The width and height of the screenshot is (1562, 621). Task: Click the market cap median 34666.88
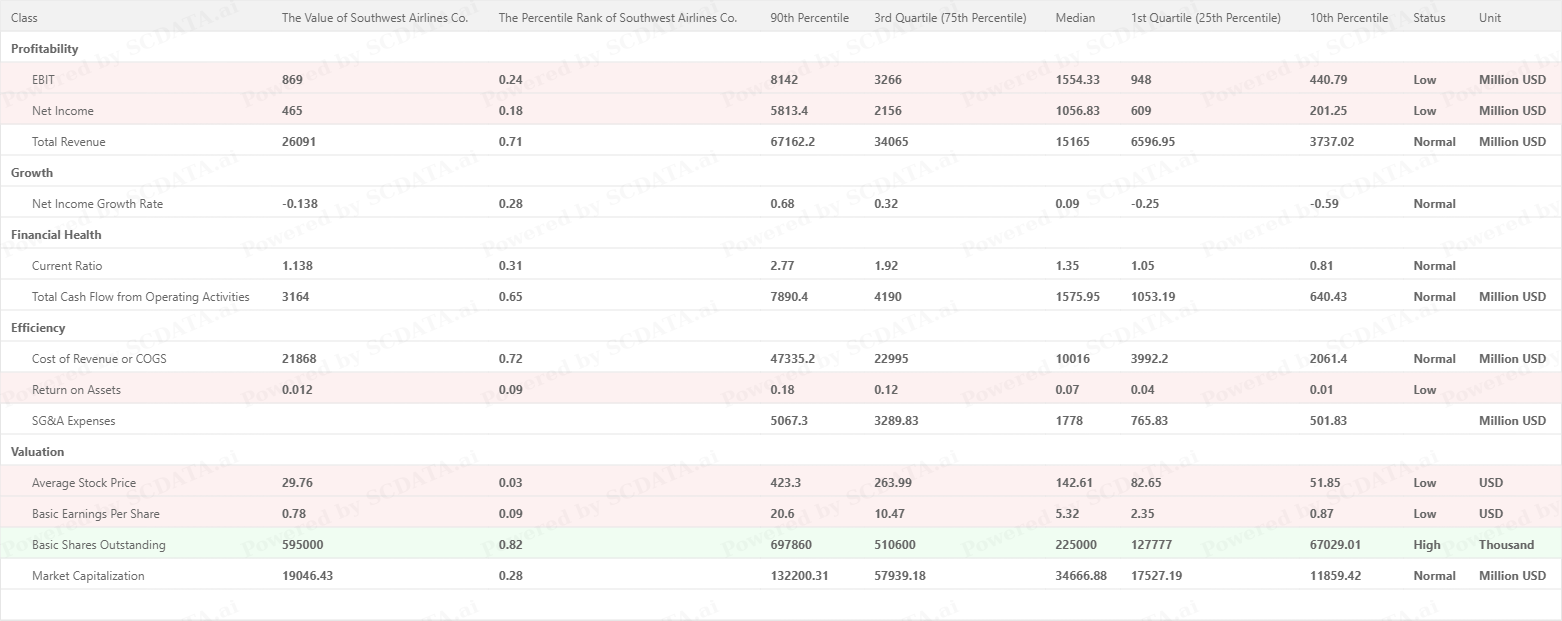[x=1081, y=576]
